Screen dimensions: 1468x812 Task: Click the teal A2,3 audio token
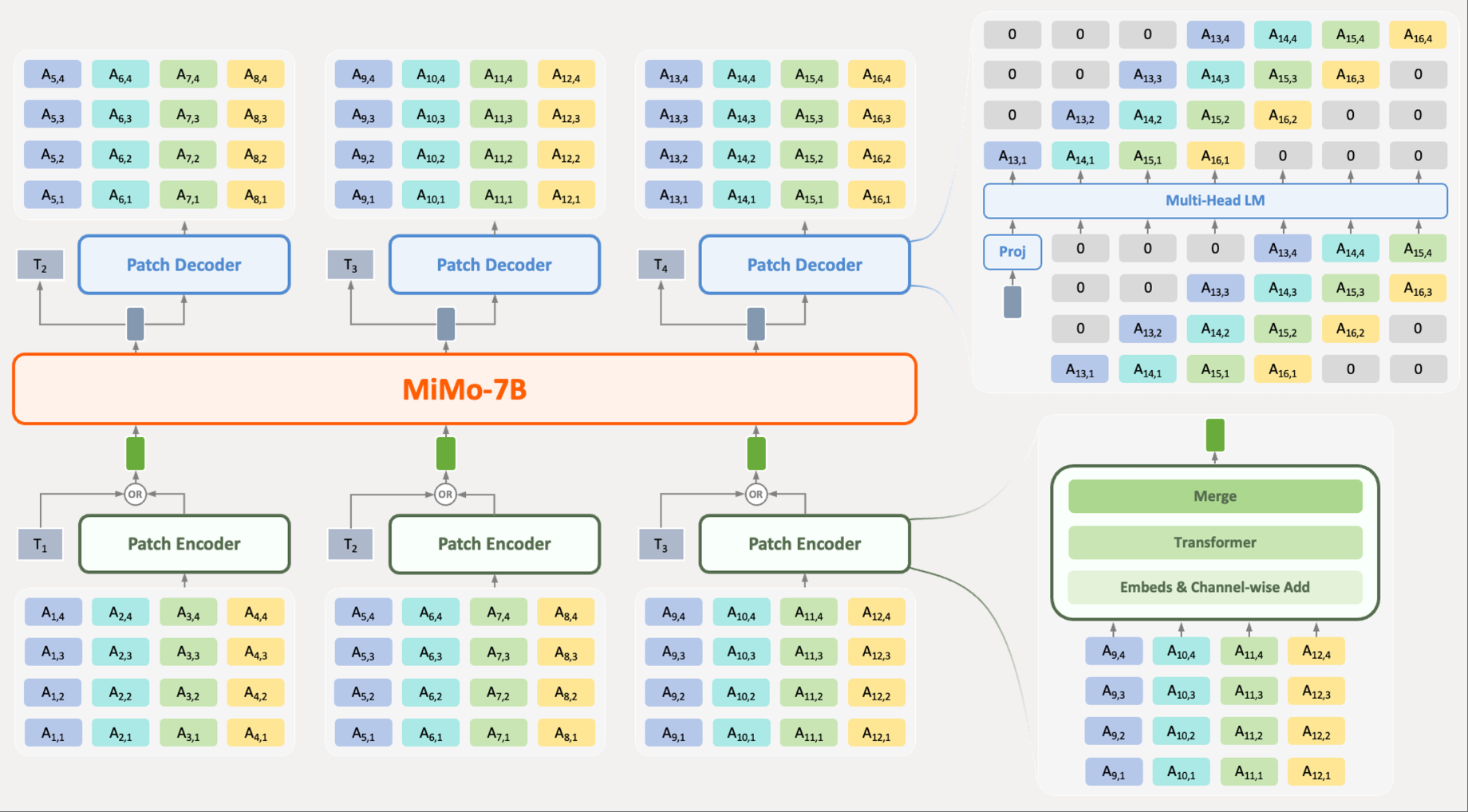point(120,652)
